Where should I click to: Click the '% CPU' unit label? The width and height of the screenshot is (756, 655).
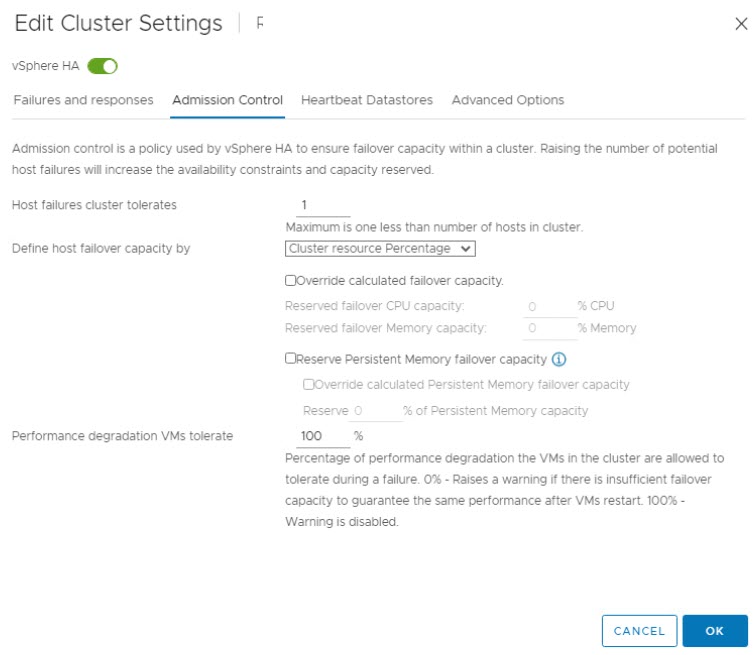596,306
